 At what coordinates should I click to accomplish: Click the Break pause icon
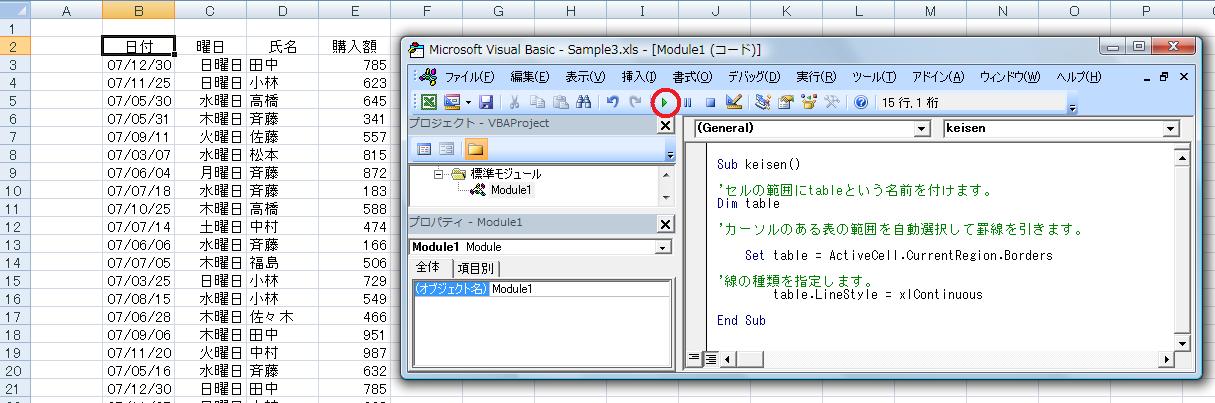click(x=688, y=102)
